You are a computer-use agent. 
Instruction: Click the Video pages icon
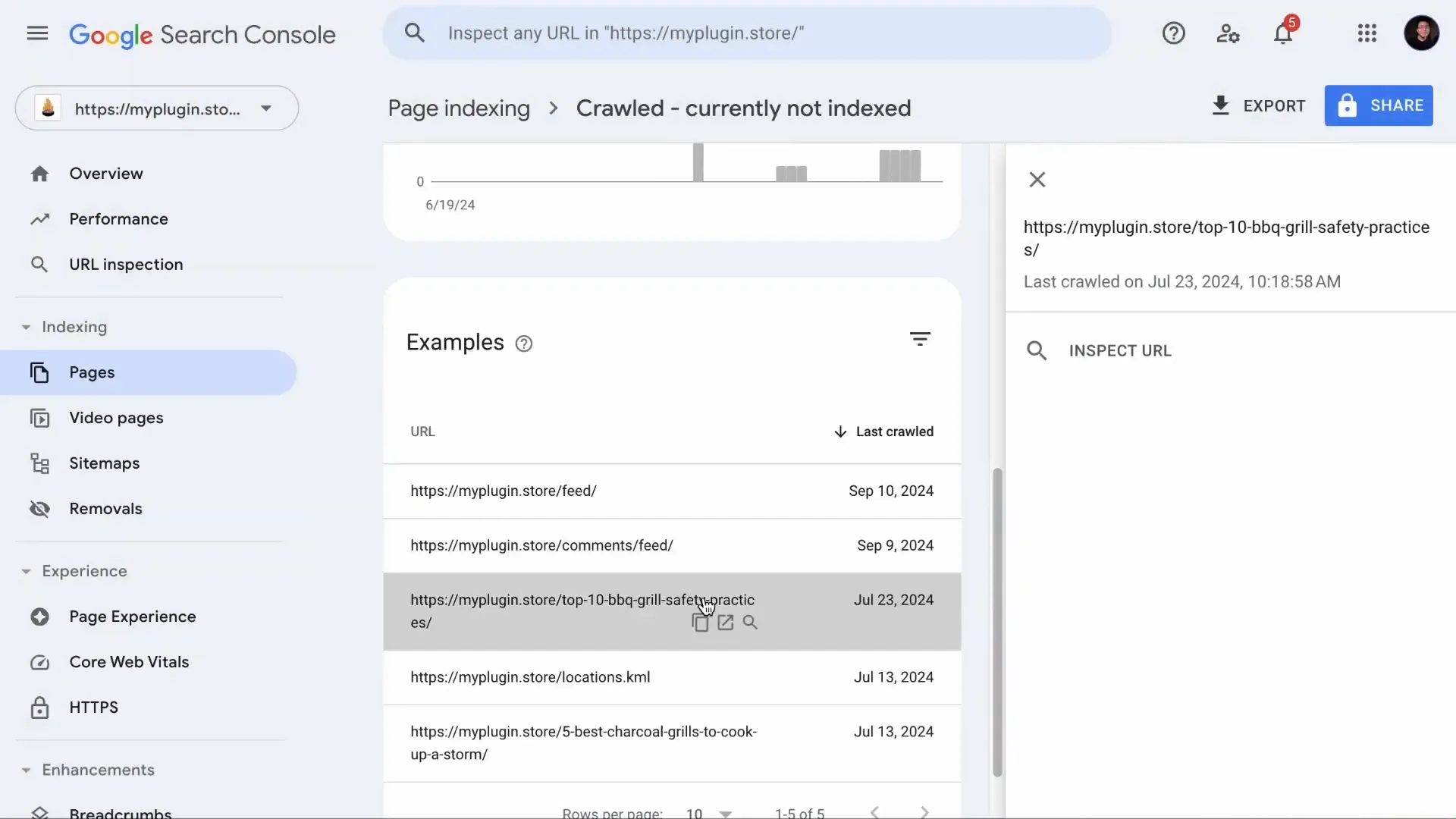pos(39,418)
